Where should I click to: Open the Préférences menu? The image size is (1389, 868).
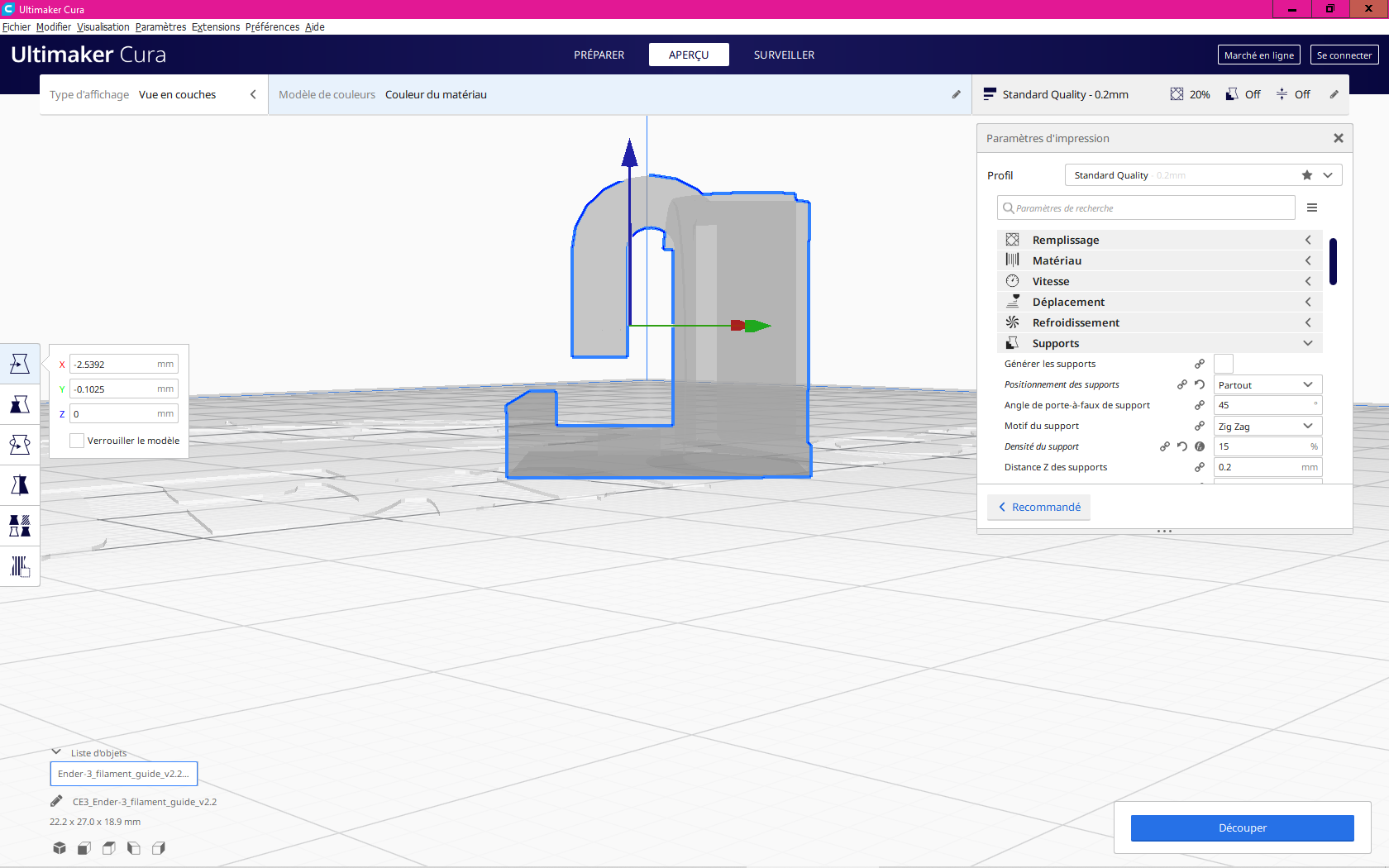click(x=272, y=26)
